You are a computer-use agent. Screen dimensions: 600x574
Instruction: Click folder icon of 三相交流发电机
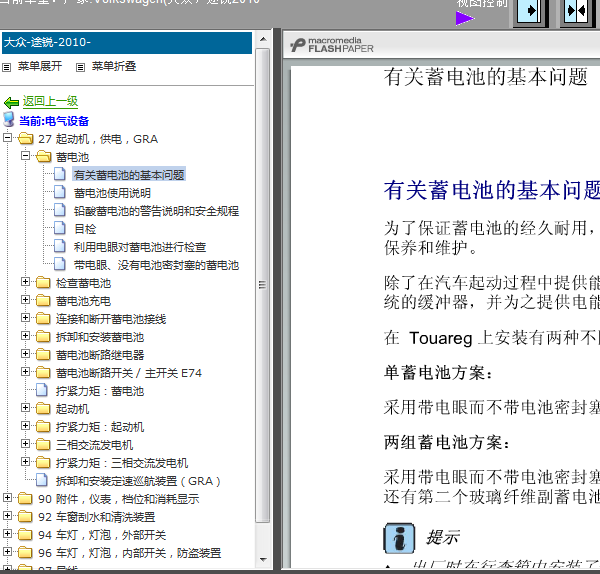click(43, 444)
